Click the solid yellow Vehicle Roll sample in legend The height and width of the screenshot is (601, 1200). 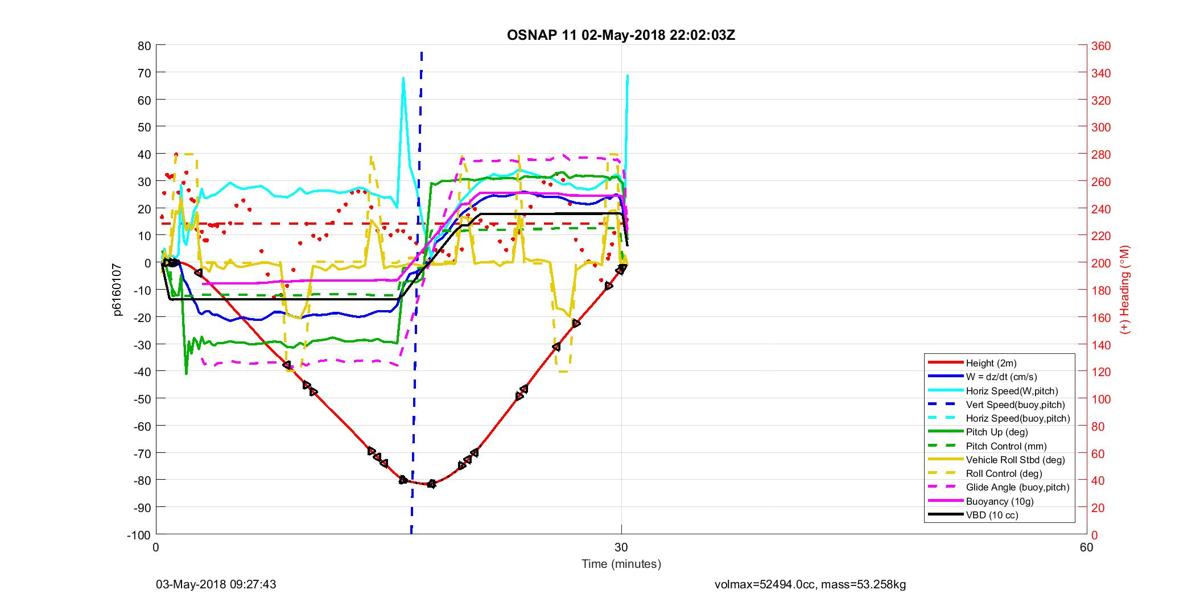(945, 460)
